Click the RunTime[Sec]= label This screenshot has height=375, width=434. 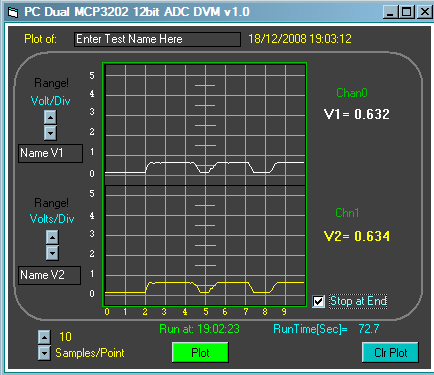[310, 329]
